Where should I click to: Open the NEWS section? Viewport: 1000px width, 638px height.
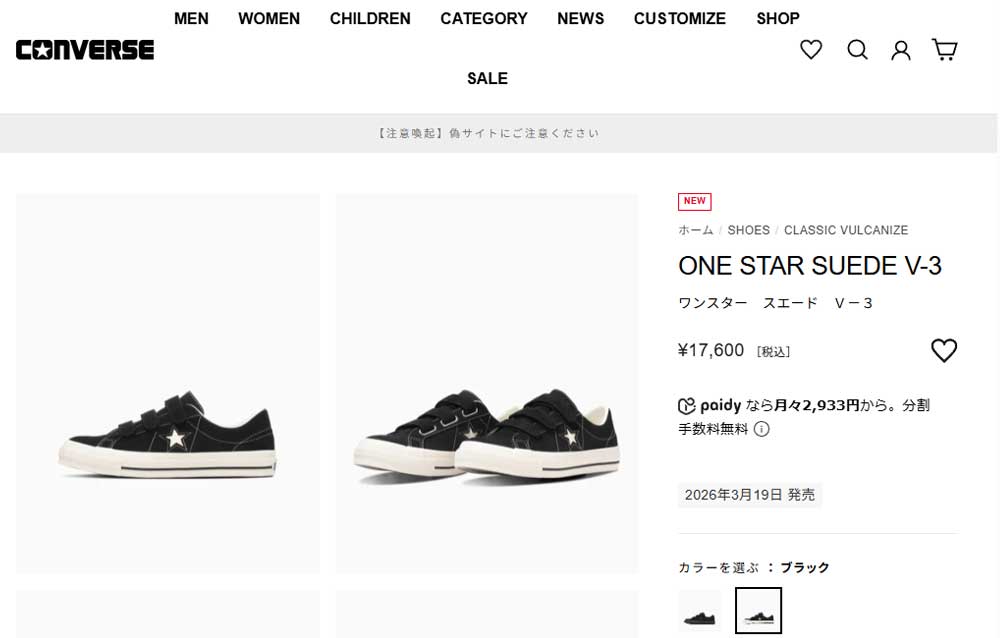pos(580,19)
